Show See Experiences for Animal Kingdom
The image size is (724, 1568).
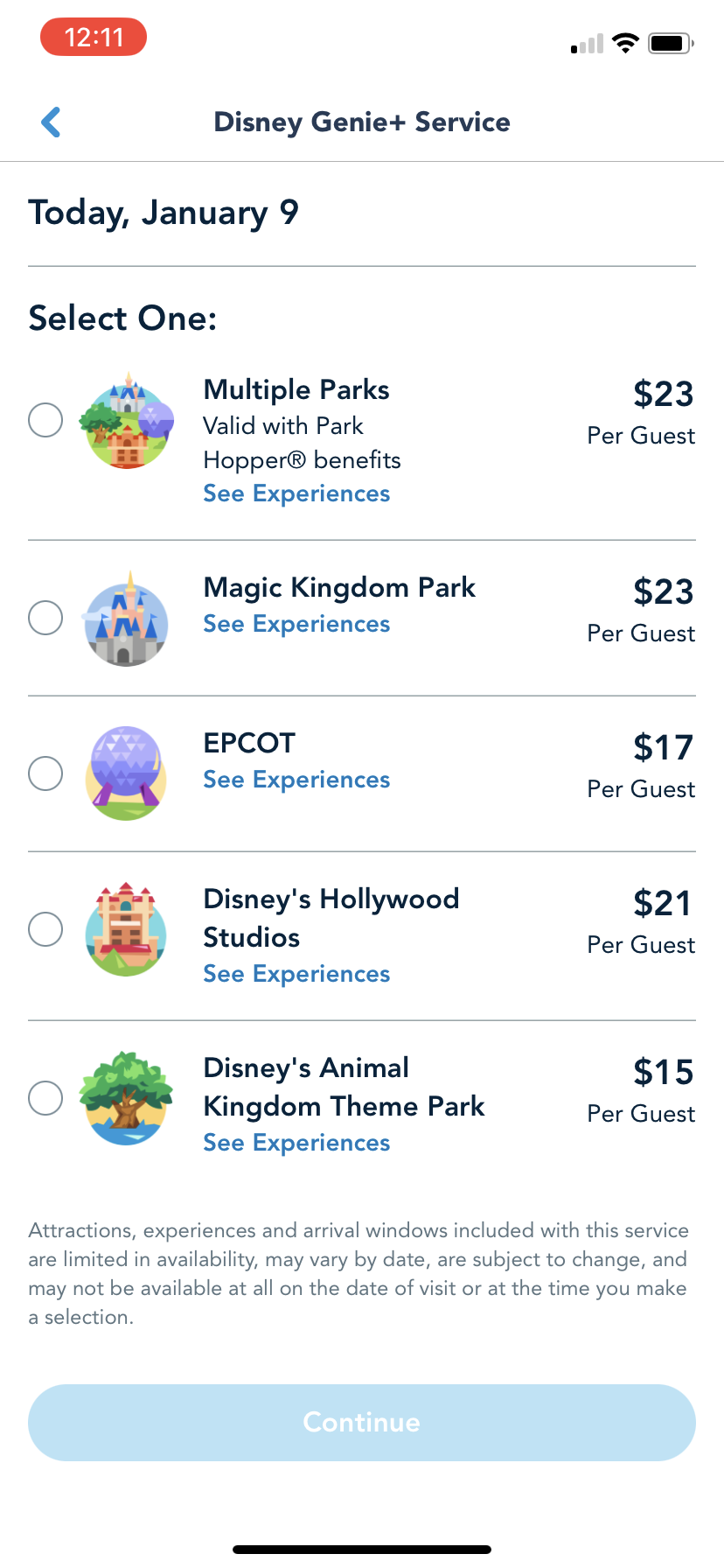[296, 1144]
